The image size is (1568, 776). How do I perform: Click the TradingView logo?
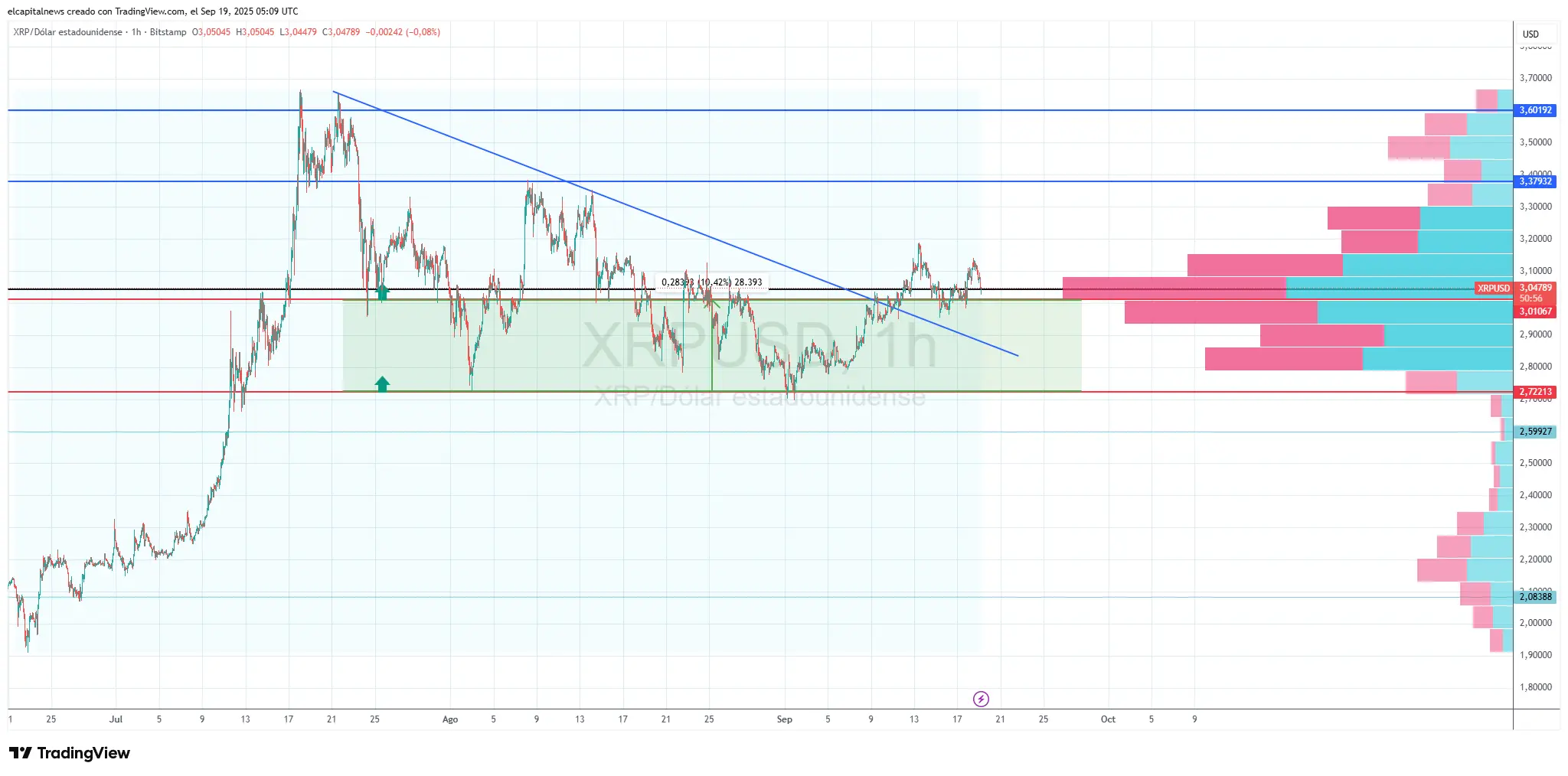click(x=70, y=753)
